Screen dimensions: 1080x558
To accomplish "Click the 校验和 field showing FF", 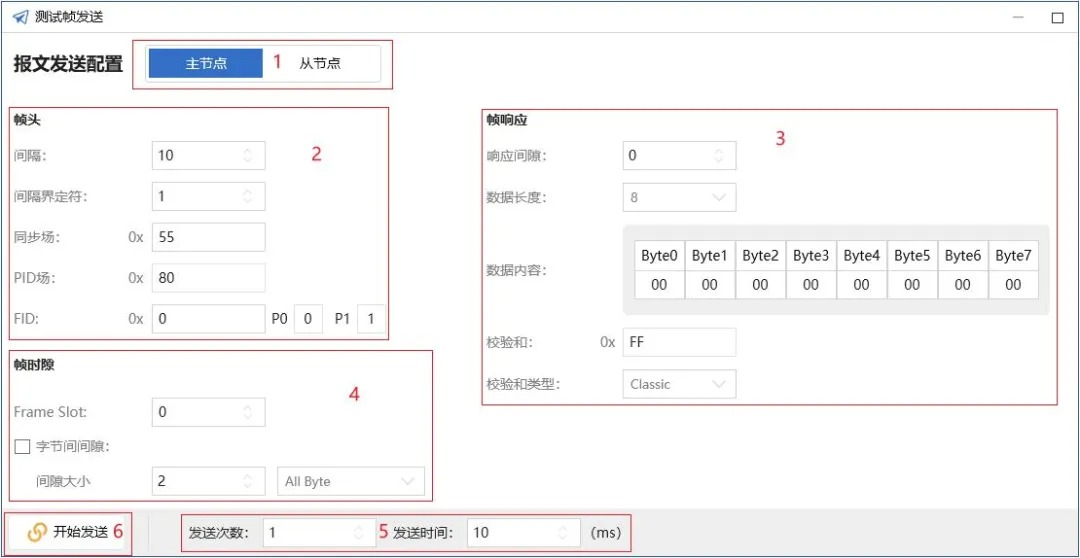I will pos(678,342).
